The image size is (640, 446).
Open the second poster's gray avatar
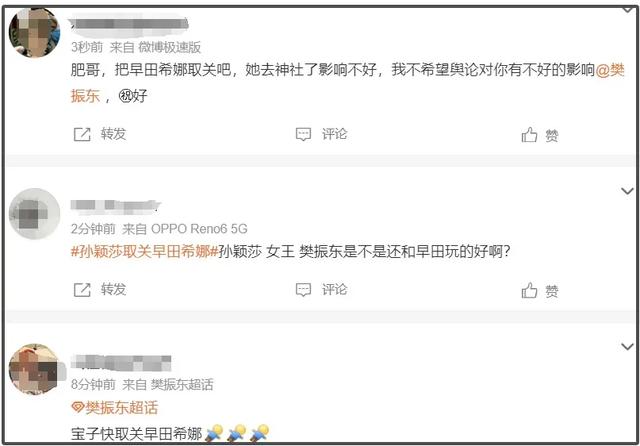(x=34, y=213)
